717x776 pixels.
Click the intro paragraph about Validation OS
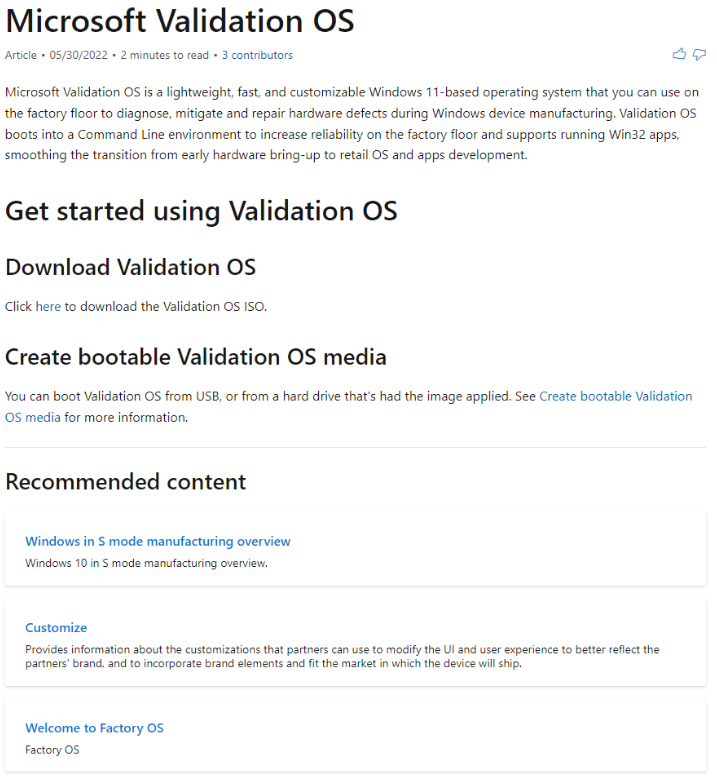(350, 123)
